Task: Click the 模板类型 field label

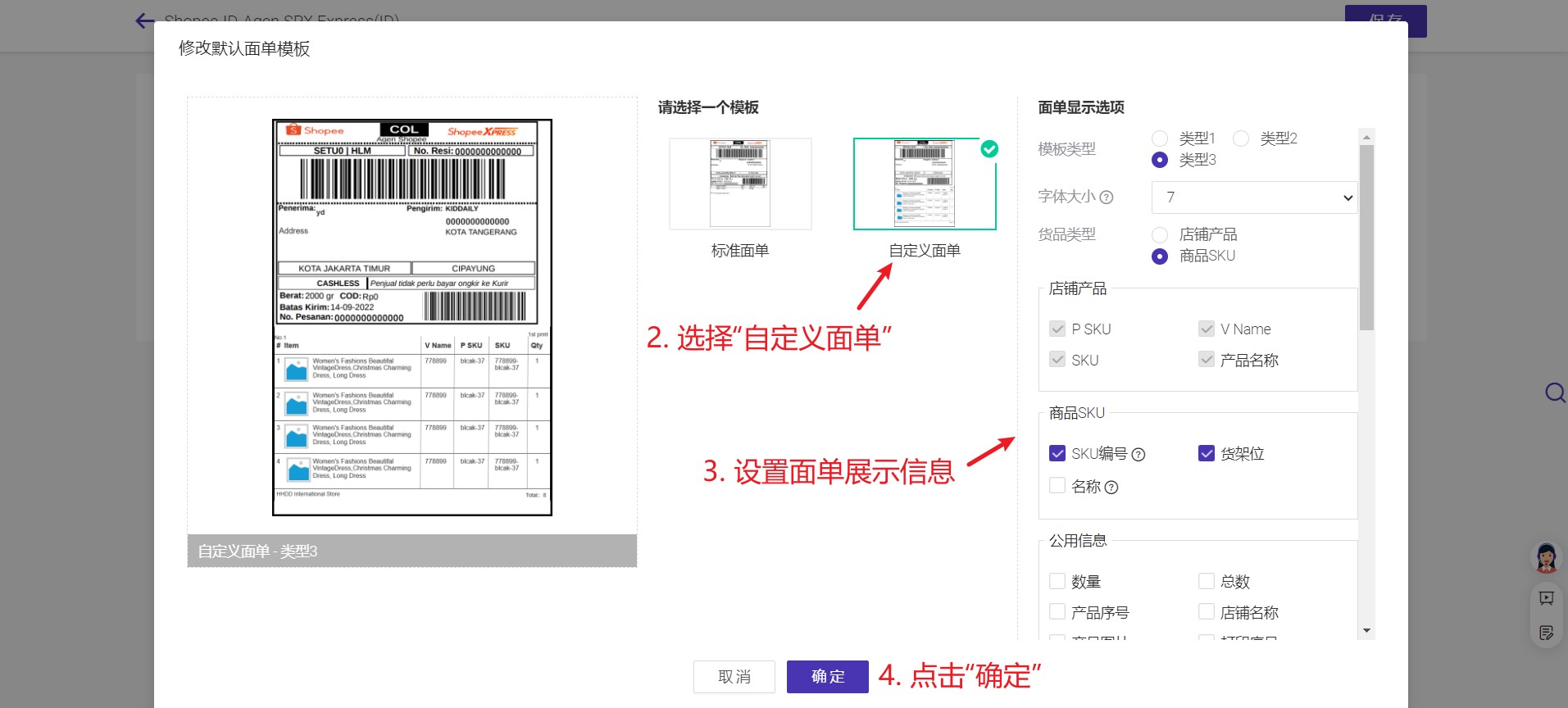Action: pyautogui.click(x=1066, y=149)
